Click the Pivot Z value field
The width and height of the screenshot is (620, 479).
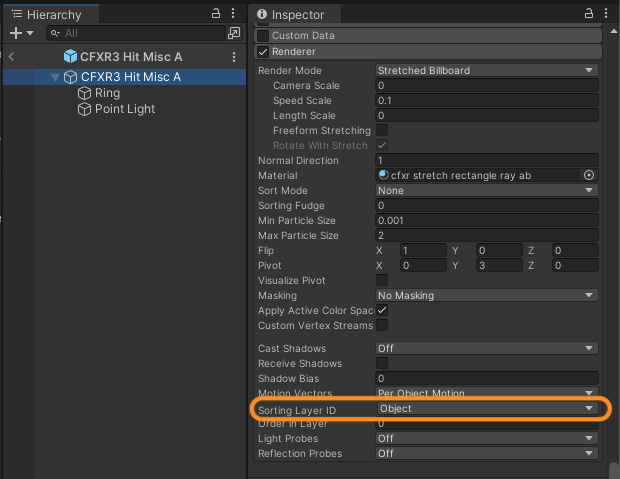(x=575, y=265)
